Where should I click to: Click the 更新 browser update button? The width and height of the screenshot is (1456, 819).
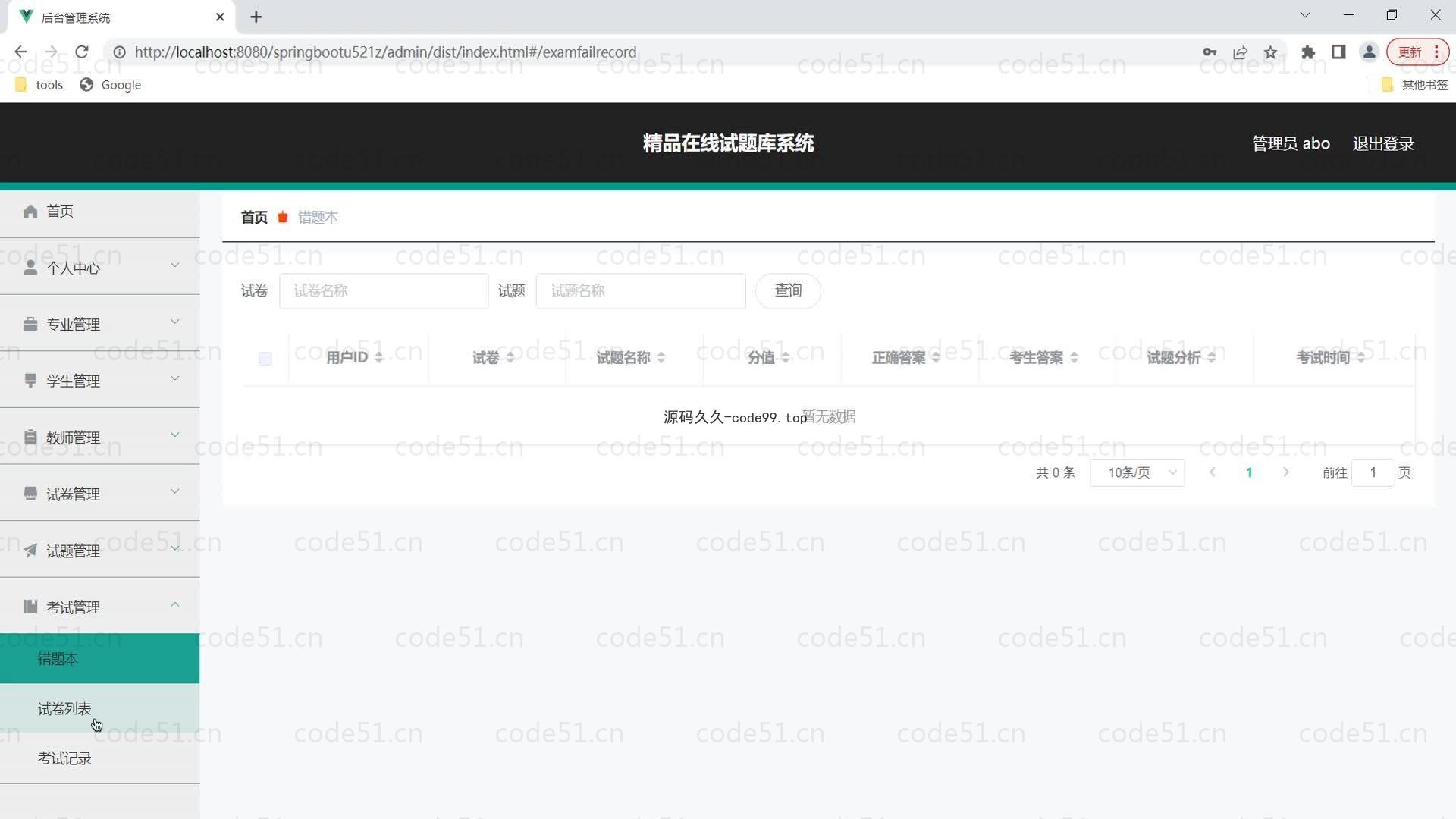[1417, 52]
